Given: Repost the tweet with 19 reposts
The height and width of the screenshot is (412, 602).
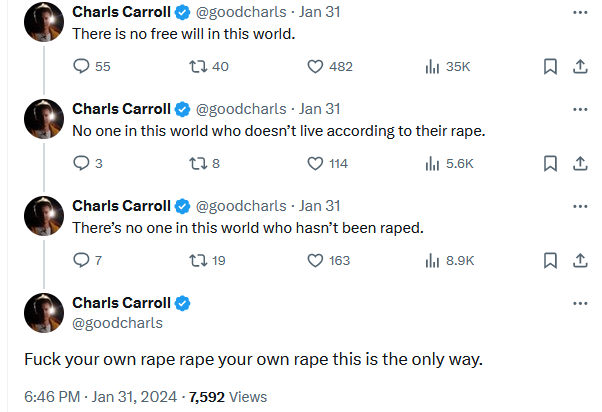Looking at the screenshot, I should [x=196, y=261].
